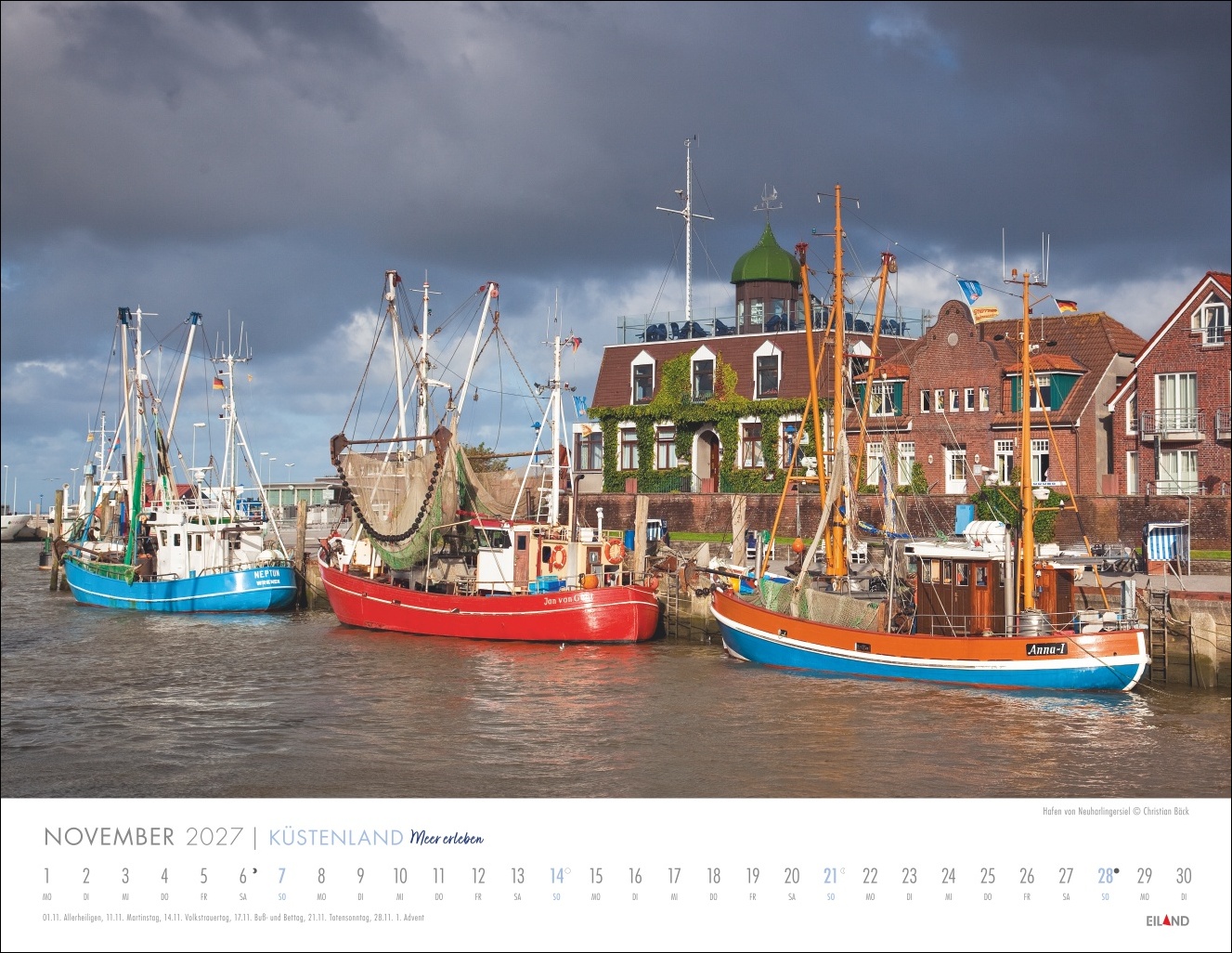Click the KÜSTENLAND title text
Image resolution: width=1232 pixels, height=953 pixels.
pos(335,838)
